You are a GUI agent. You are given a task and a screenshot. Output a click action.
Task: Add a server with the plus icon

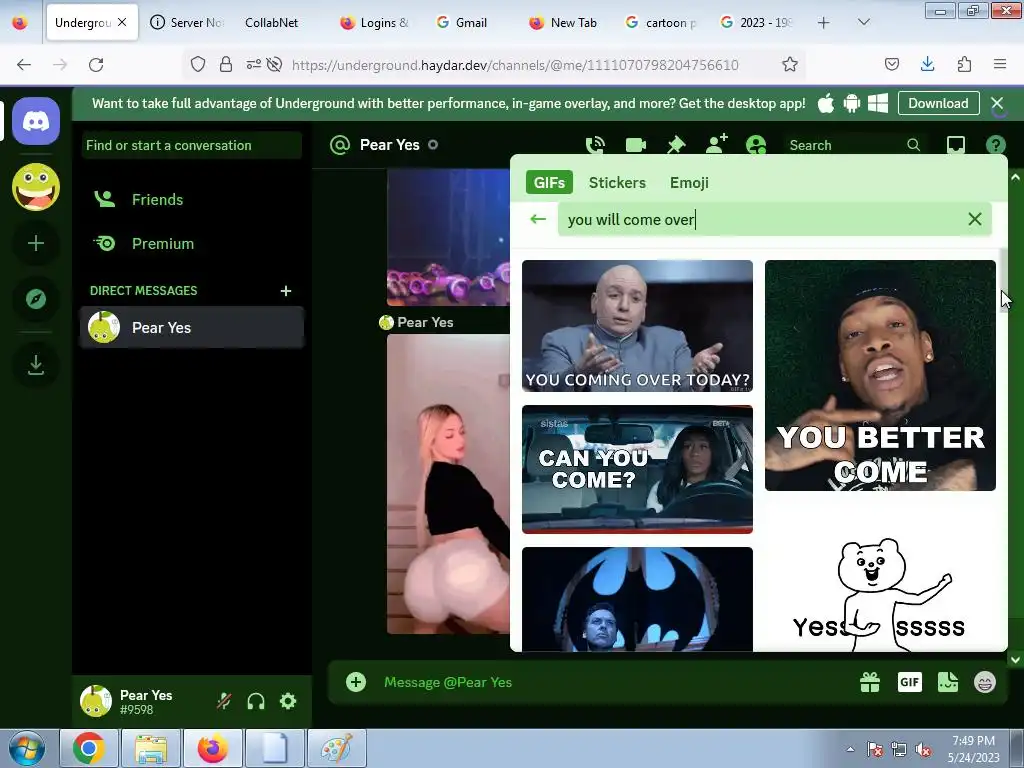click(36, 244)
